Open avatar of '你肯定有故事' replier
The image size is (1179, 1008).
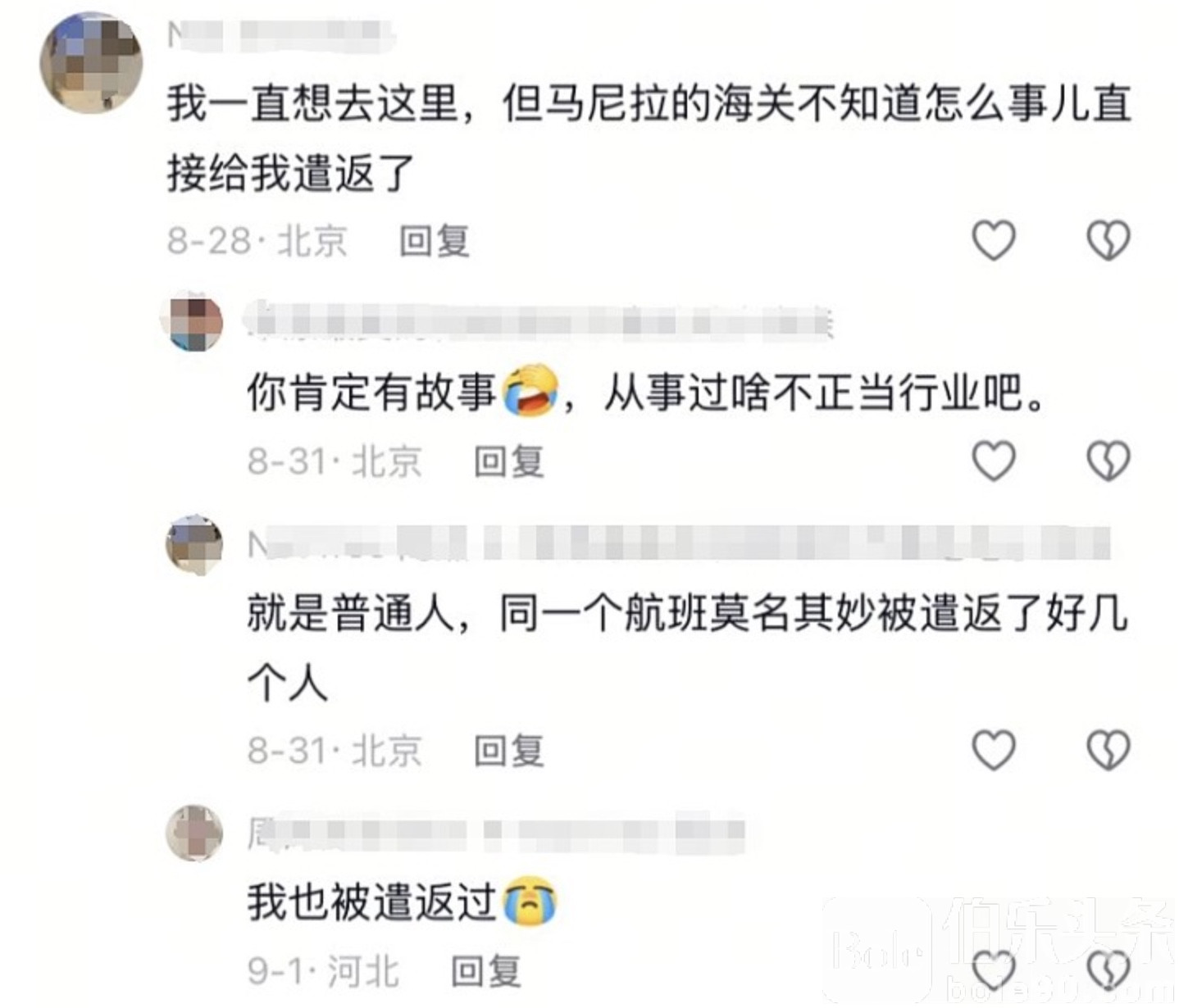tap(195, 321)
